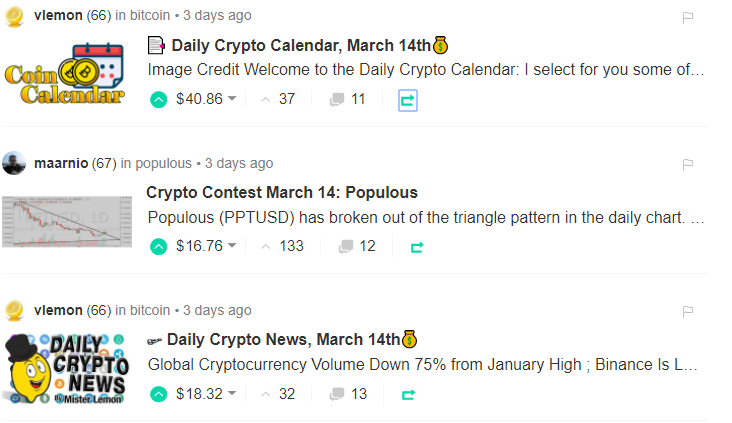Image resolution: width=732 pixels, height=423 pixels.
Task: Expand the $18.32 payout dropdown
Action: point(232,394)
